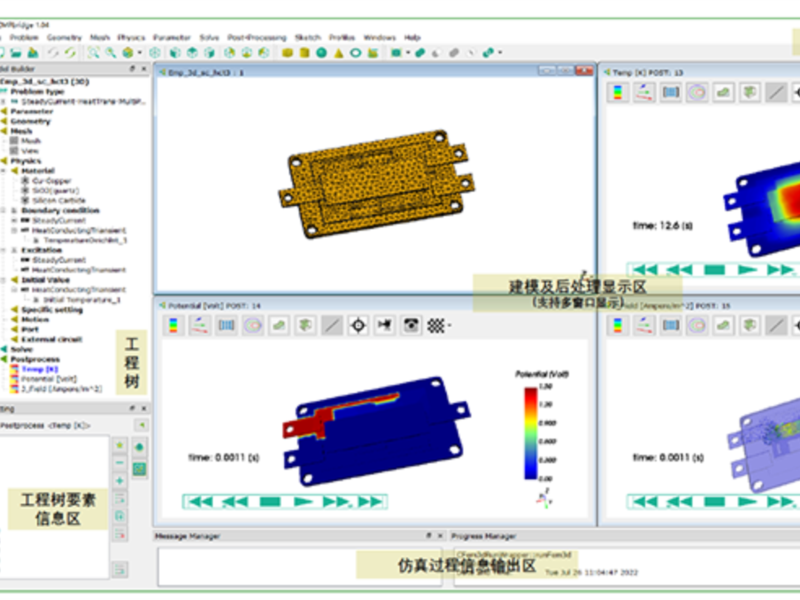Click the minus button in the setting panel
The width and height of the screenshot is (800, 600).
[x=119, y=463]
